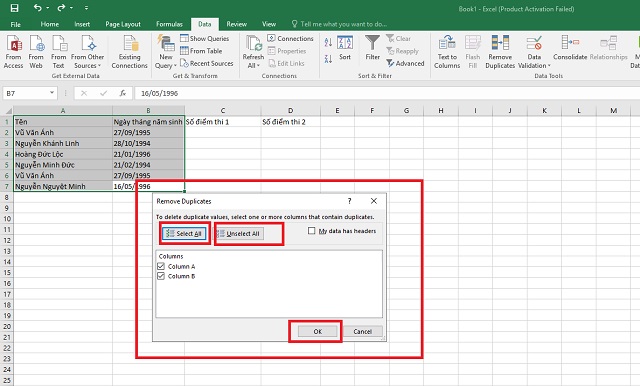Viewport: 640px width, 386px height.
Task: Toggle My data has headers checkbox
Action: click(311, 231)
